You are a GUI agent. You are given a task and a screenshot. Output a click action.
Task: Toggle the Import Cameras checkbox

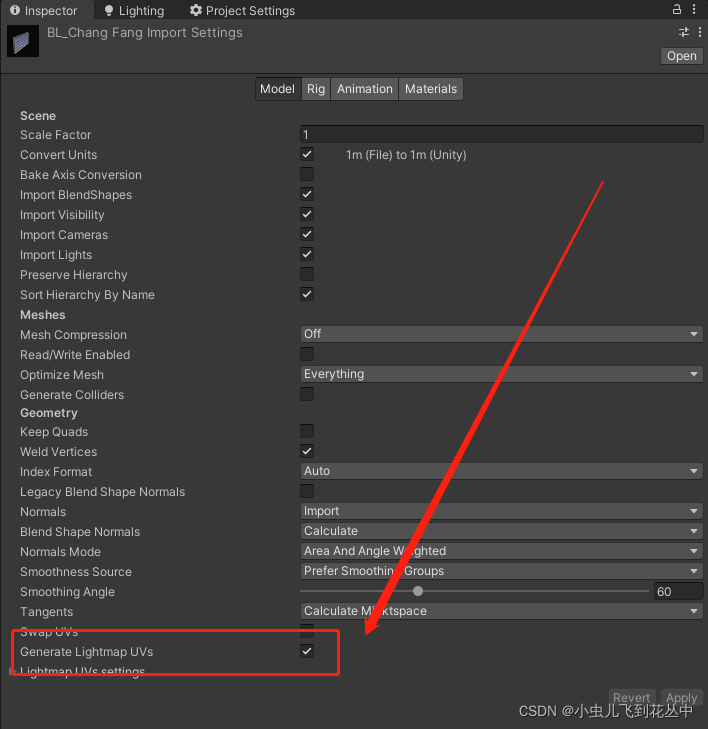point(307,234)
